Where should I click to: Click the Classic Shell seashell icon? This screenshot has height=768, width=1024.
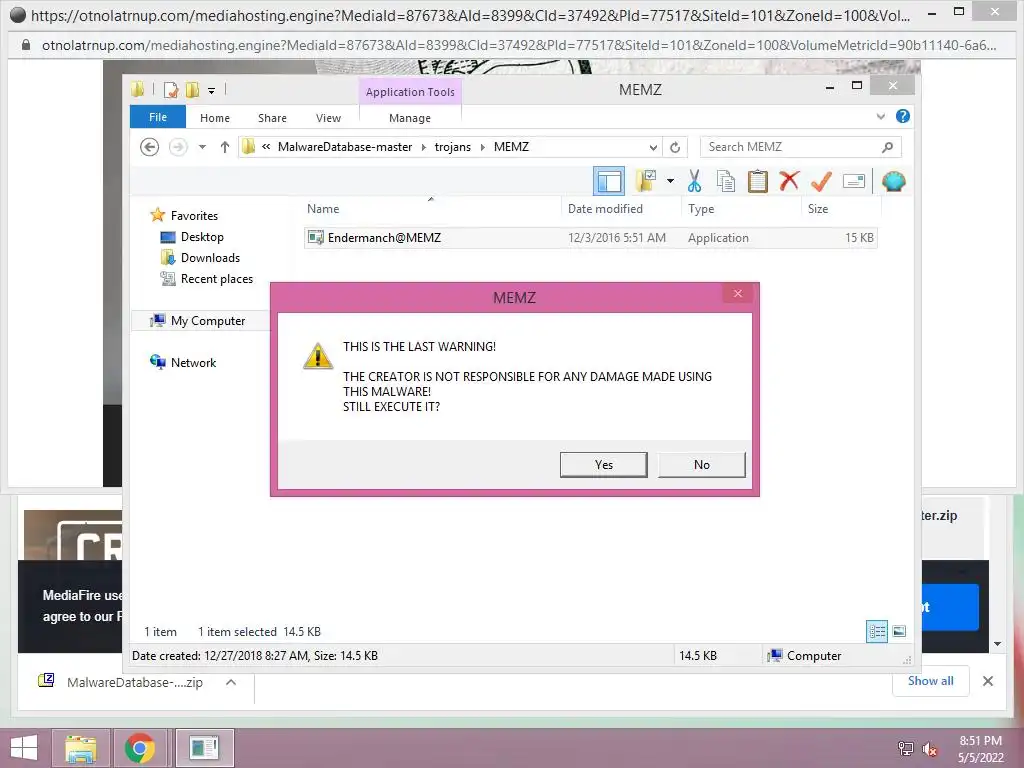(x=893, y=181)
